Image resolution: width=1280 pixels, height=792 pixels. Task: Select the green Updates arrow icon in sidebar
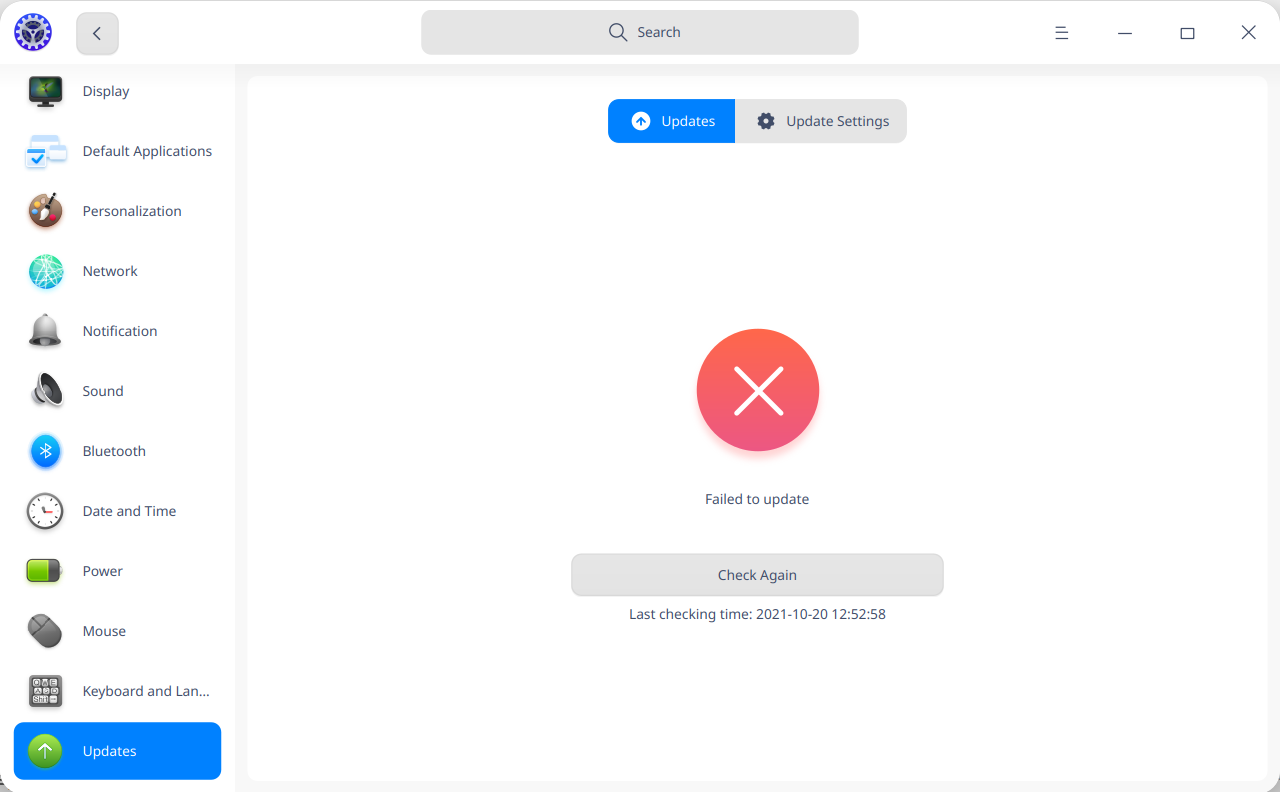45,751
